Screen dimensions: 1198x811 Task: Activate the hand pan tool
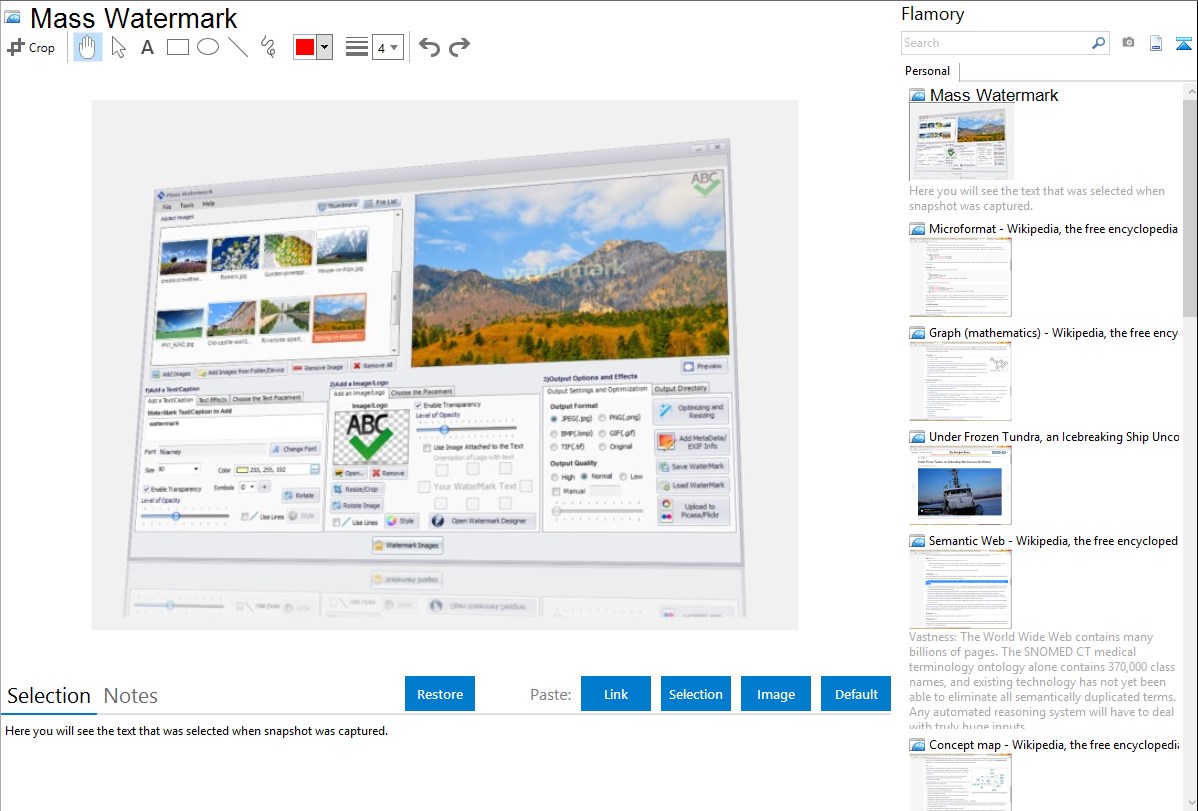click(x=87, y=47)
